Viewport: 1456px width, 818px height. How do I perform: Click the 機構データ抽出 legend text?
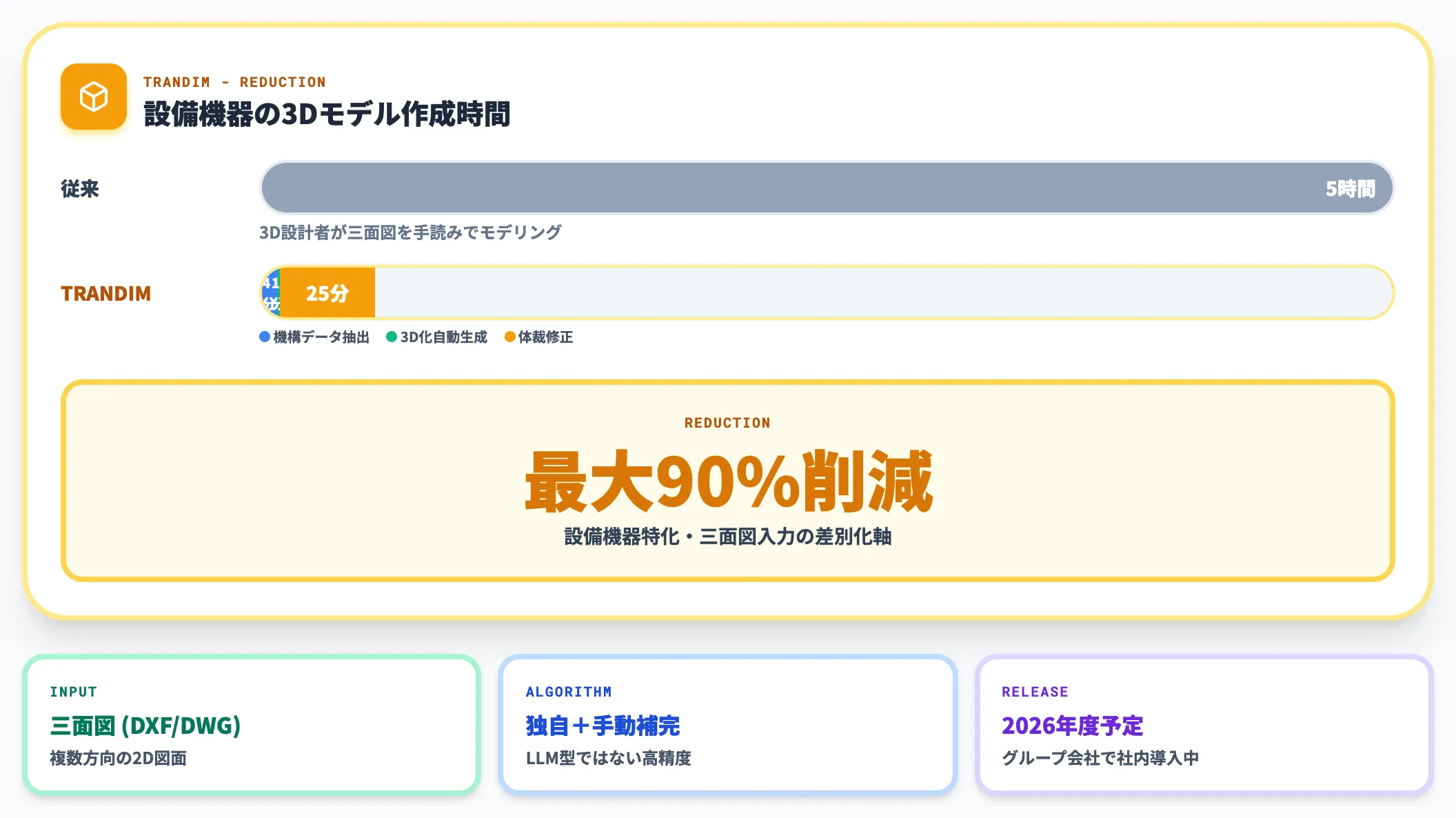click(321, 337)
